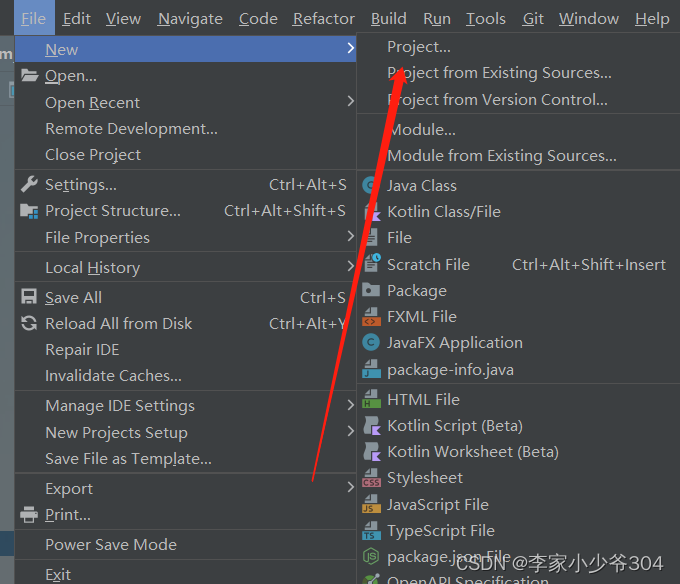
Task: Expand the Local History submenu arrow
Action: point(350,266)
